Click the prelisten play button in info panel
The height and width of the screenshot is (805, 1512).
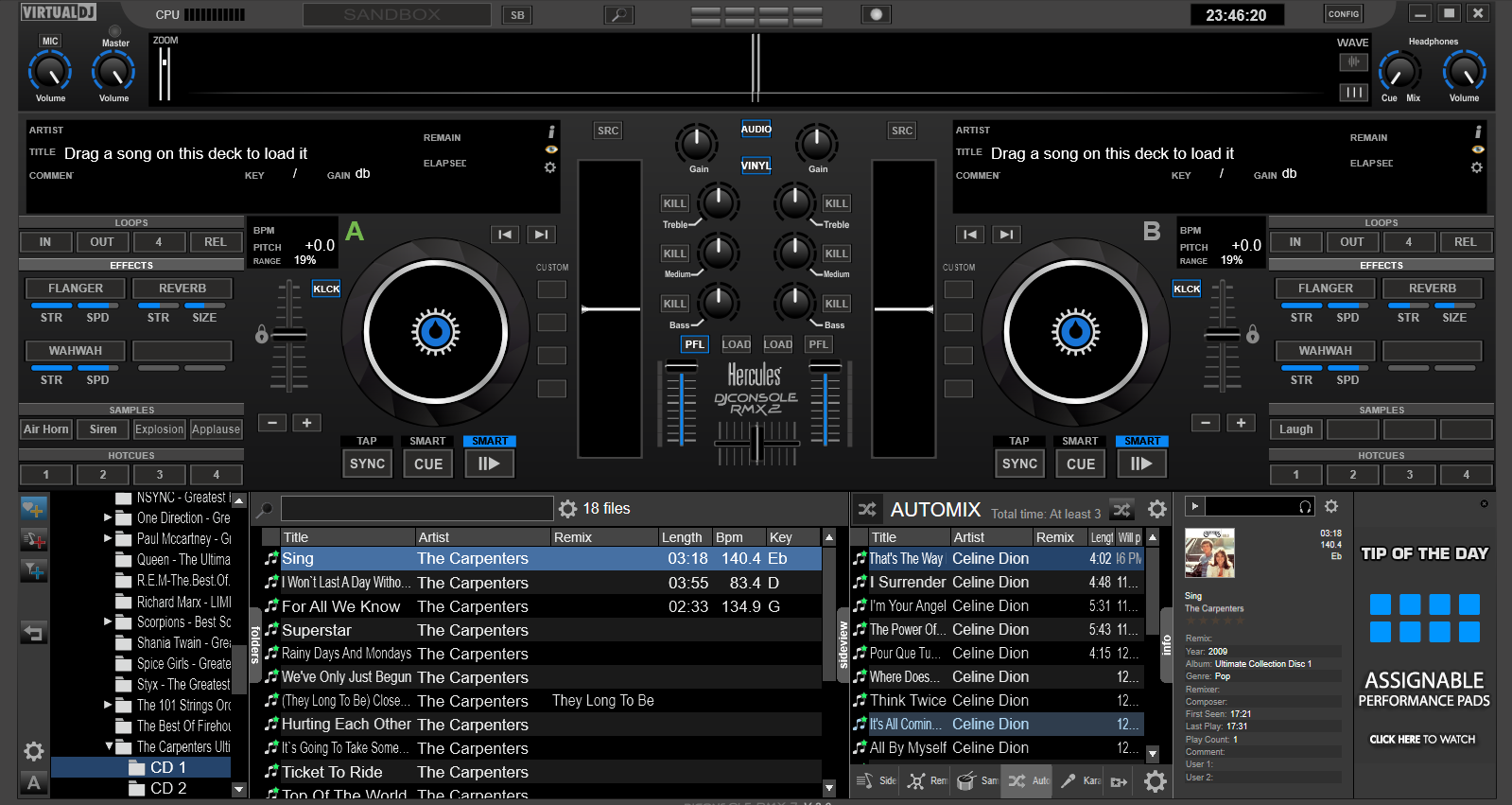tap(1194, 506)
